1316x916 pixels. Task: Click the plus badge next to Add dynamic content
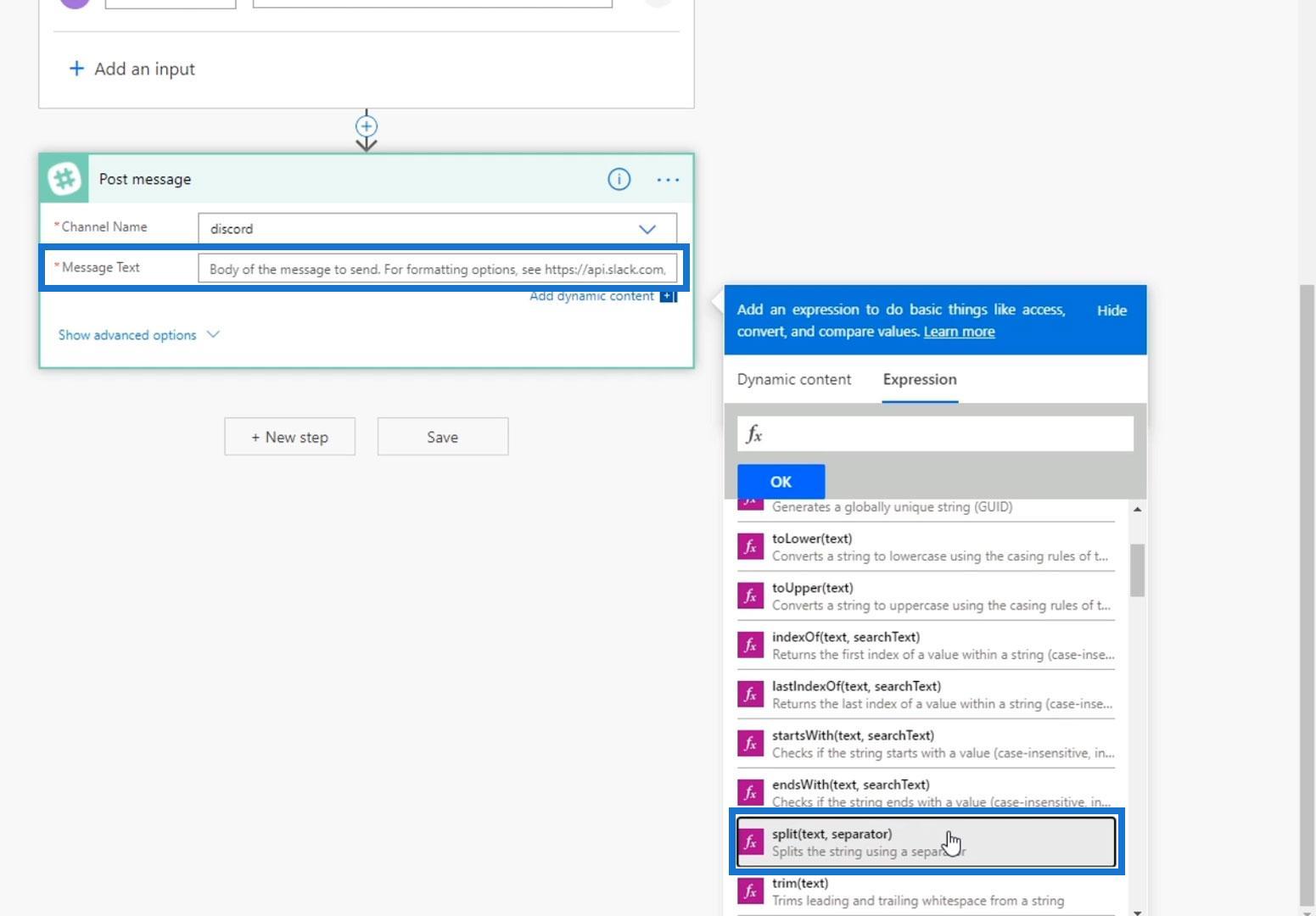pos(669,296)
